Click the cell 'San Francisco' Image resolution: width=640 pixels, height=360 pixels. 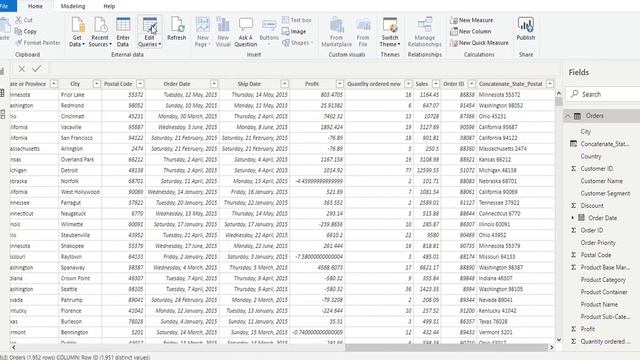click(80, 138)
